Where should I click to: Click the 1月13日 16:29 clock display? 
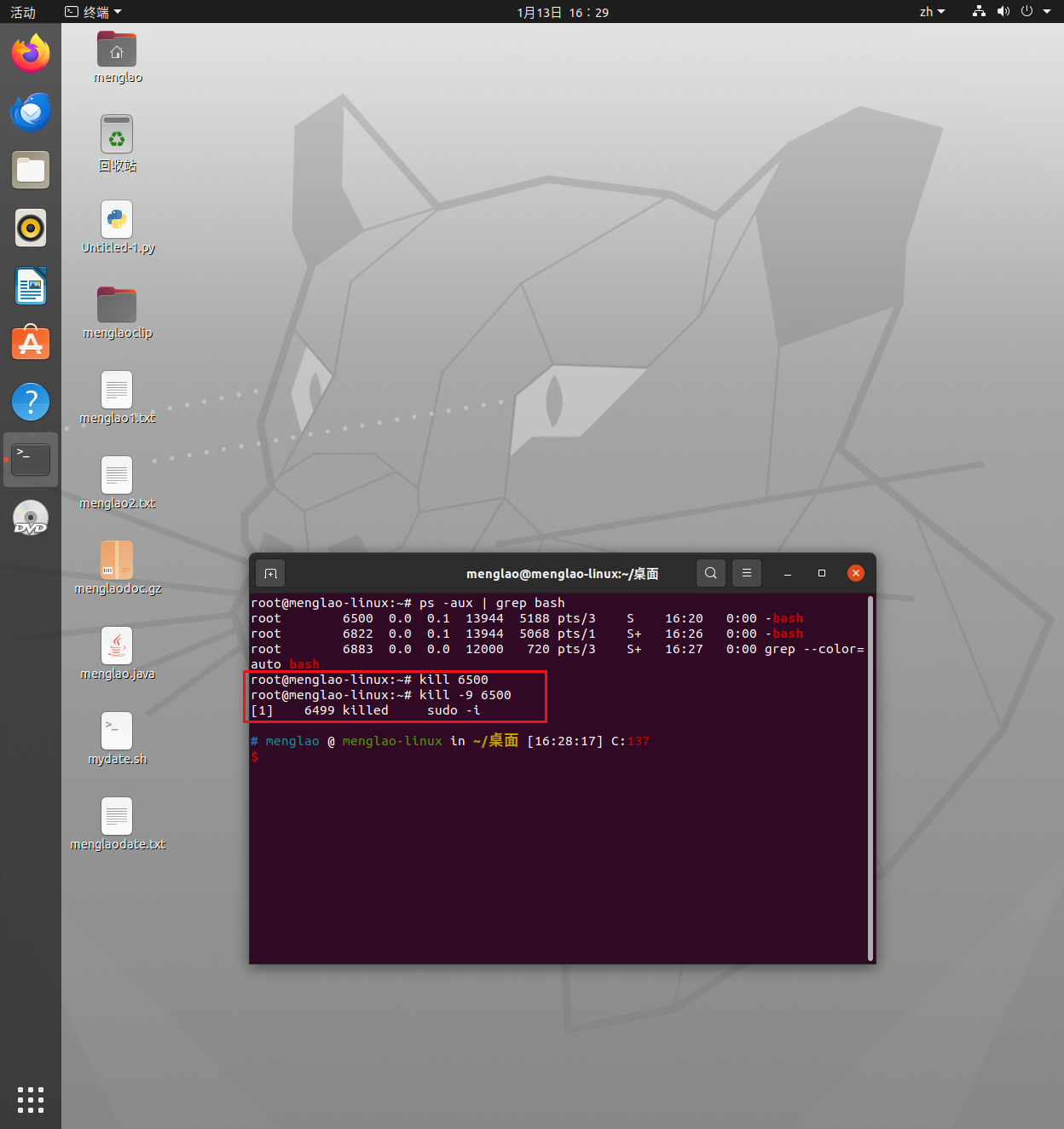(x=562, y=12)
